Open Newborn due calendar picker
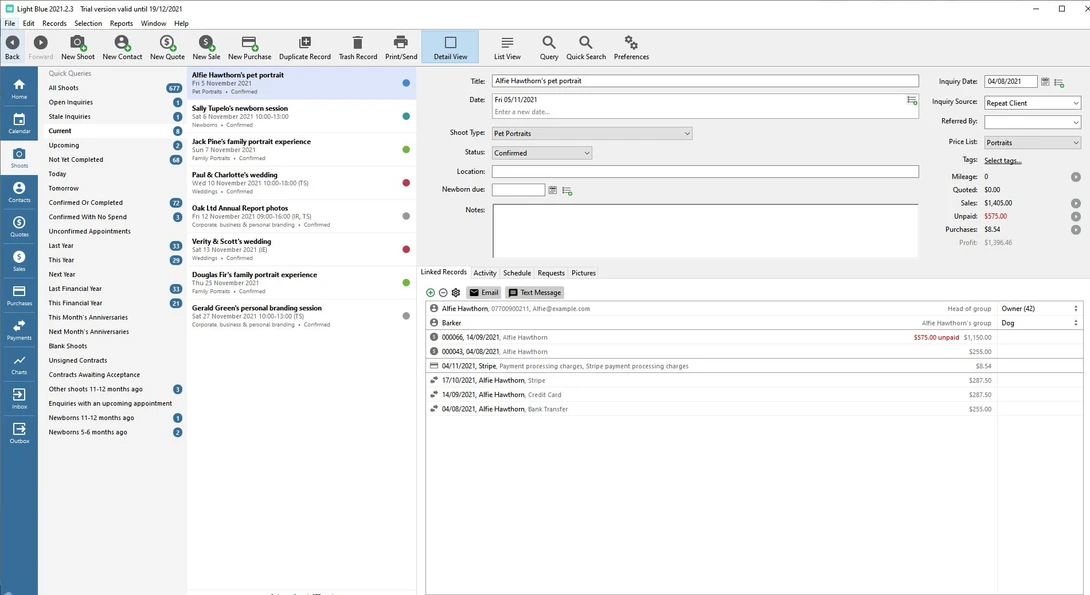The image size is (1090, 595). click(553, 190)
